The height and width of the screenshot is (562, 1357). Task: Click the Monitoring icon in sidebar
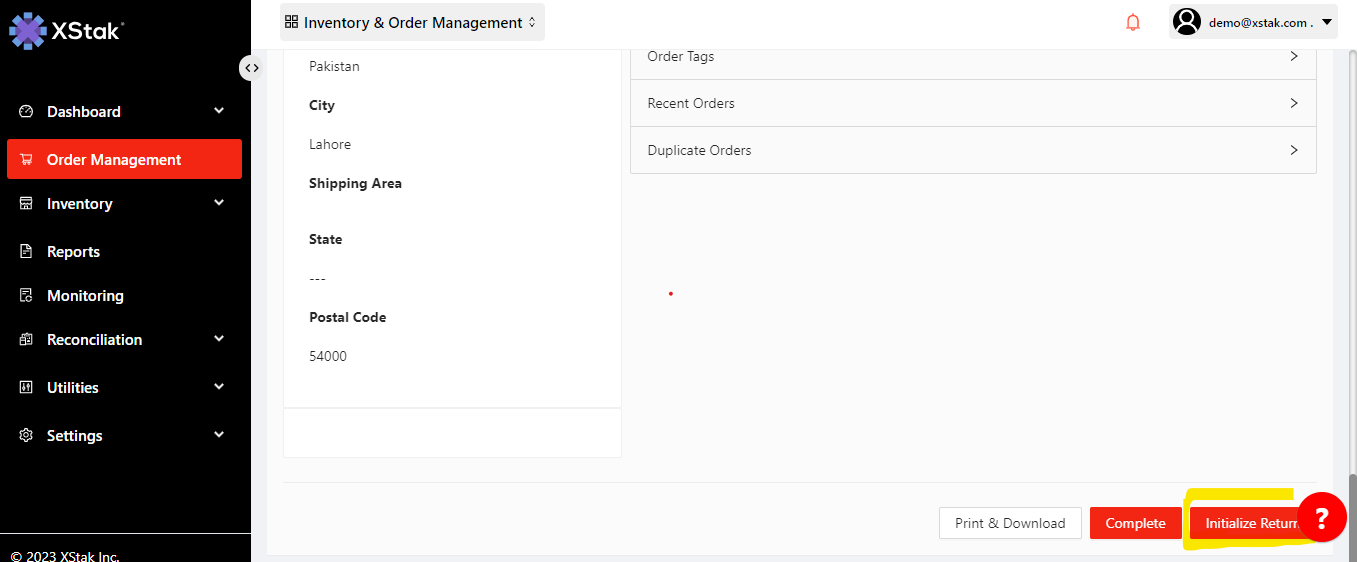[x=27, y=296]
